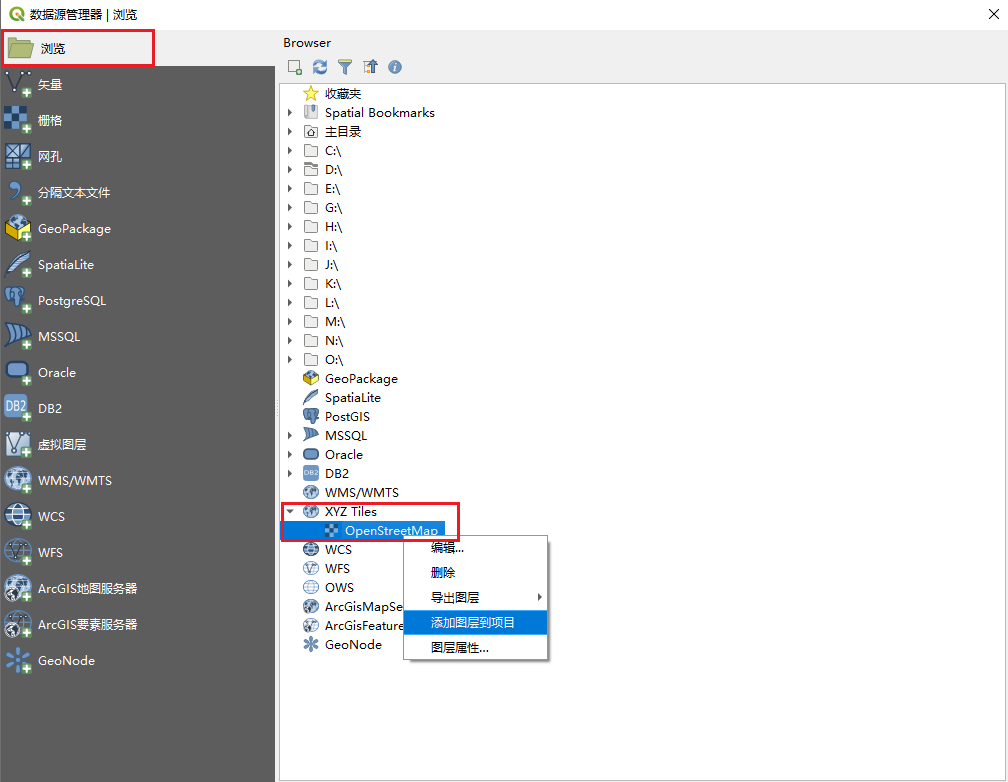Expand the C:\ drive node
The width and height of the screenshot is (1008, 782).
[x=290, y=150]
